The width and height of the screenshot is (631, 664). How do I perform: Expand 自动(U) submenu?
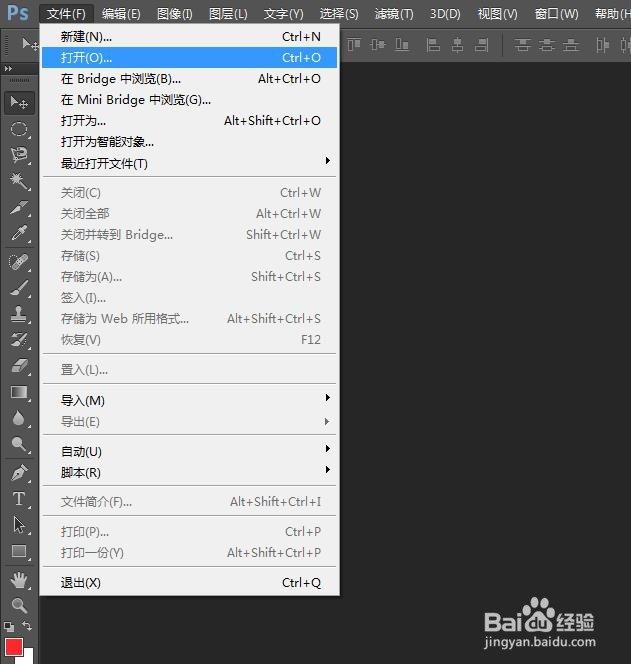[190, 451]
